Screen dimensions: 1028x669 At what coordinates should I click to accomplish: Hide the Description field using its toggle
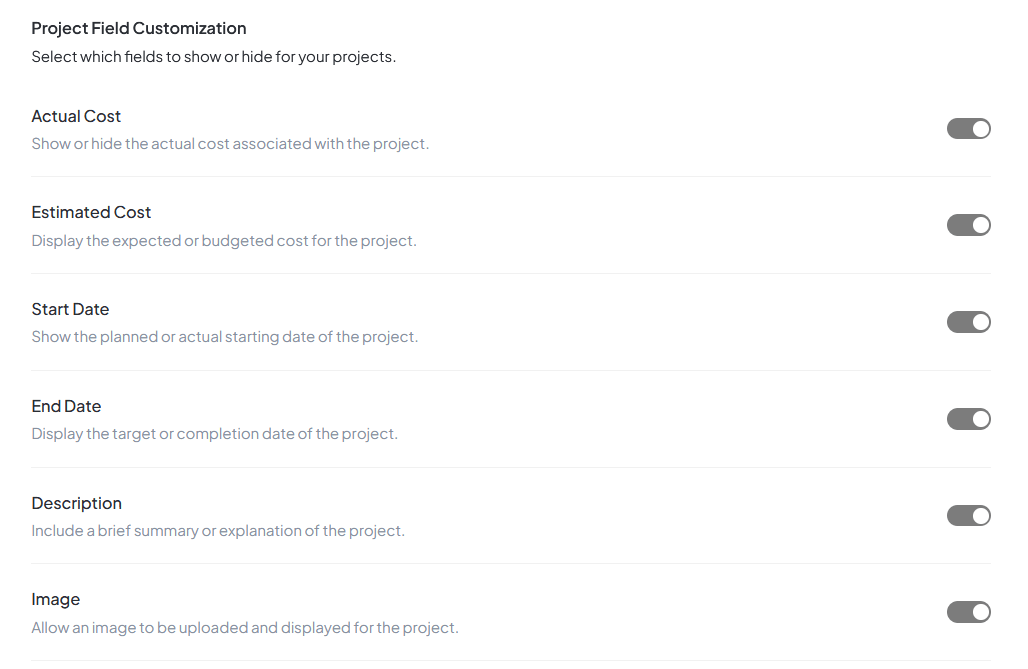pyautogui.click(x=968, y=516)
